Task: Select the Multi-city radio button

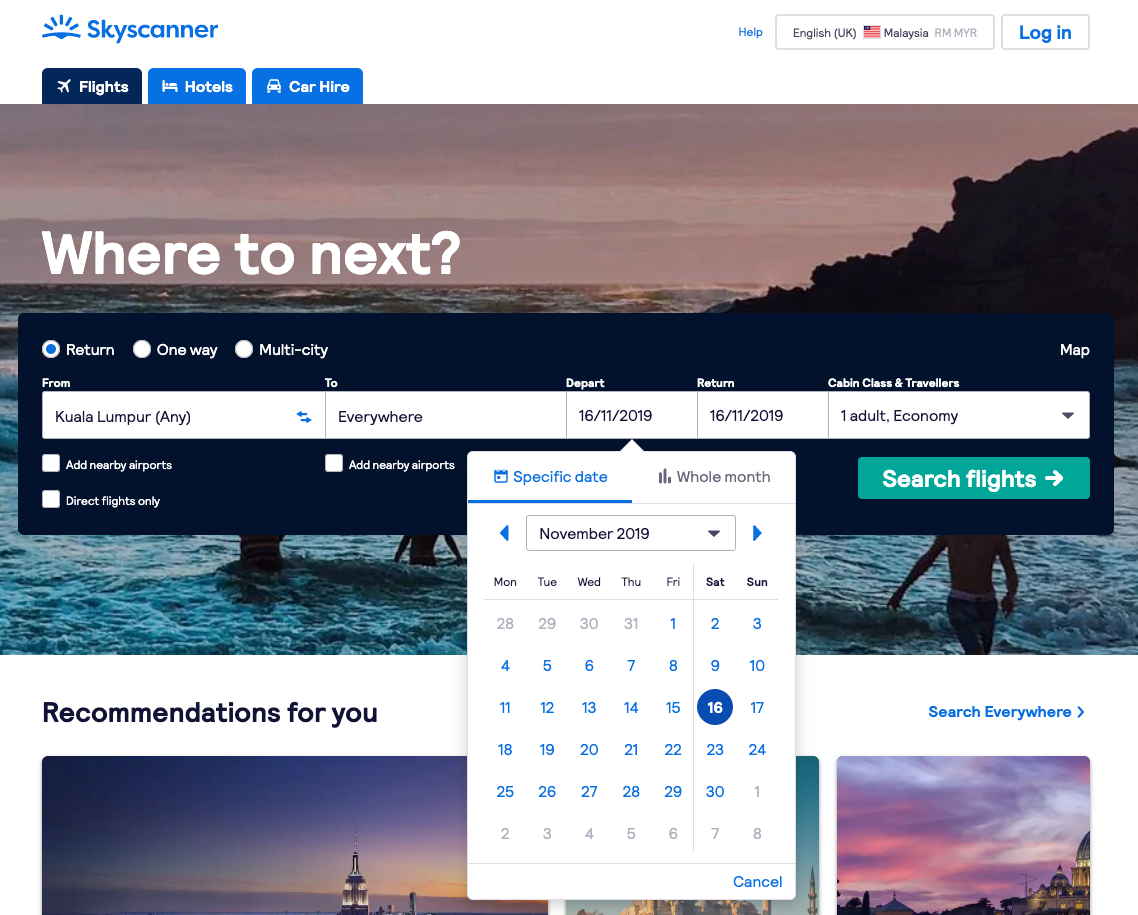Action: 244,349
